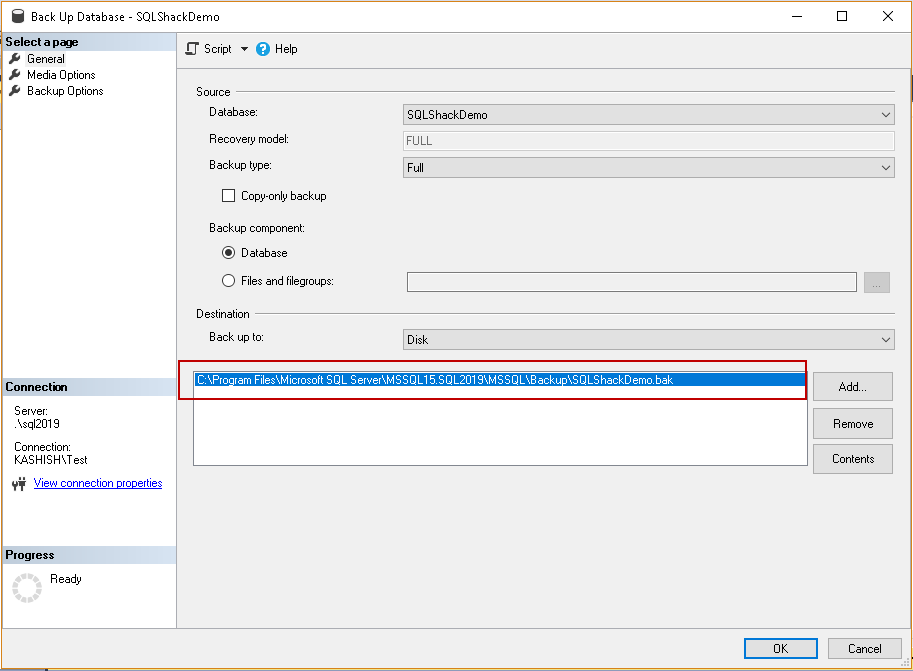913x671 pixels.
Task: Enable the Copy-only backup checkbox
Action: (x=228, y=196)
